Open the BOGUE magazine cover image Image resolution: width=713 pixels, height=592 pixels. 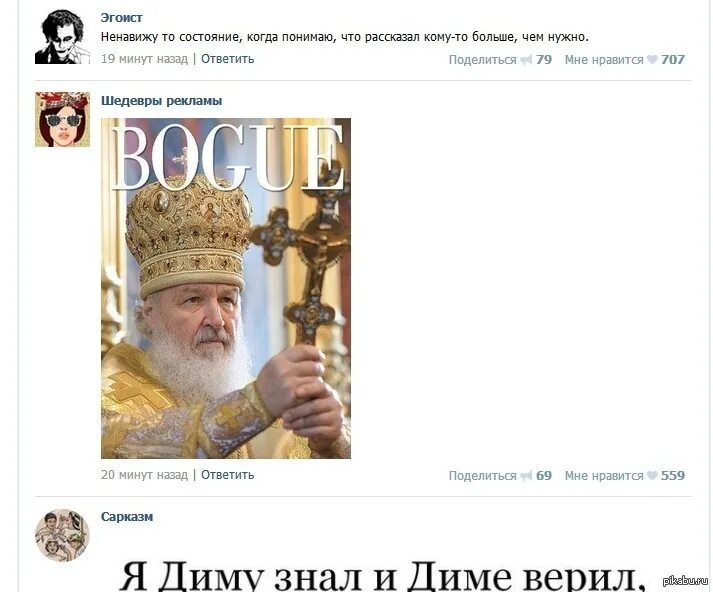coord(226,288)
